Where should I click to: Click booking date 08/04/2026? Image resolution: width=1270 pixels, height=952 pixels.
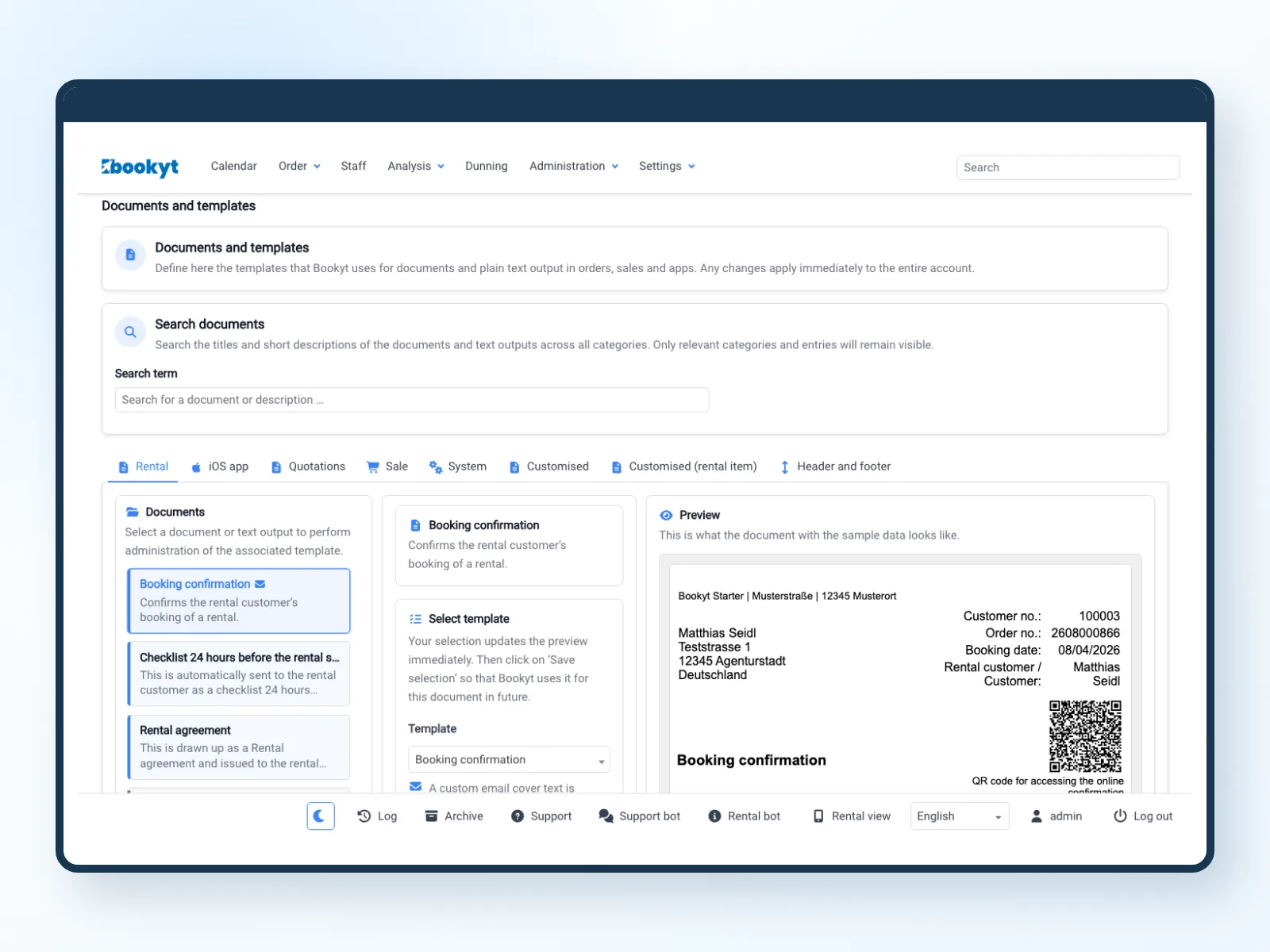click(1088, 650)
